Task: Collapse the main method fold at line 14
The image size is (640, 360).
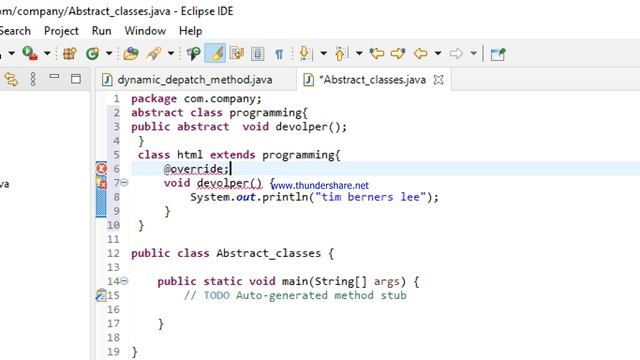Action: pyautogui.click(x=124, y=281)
